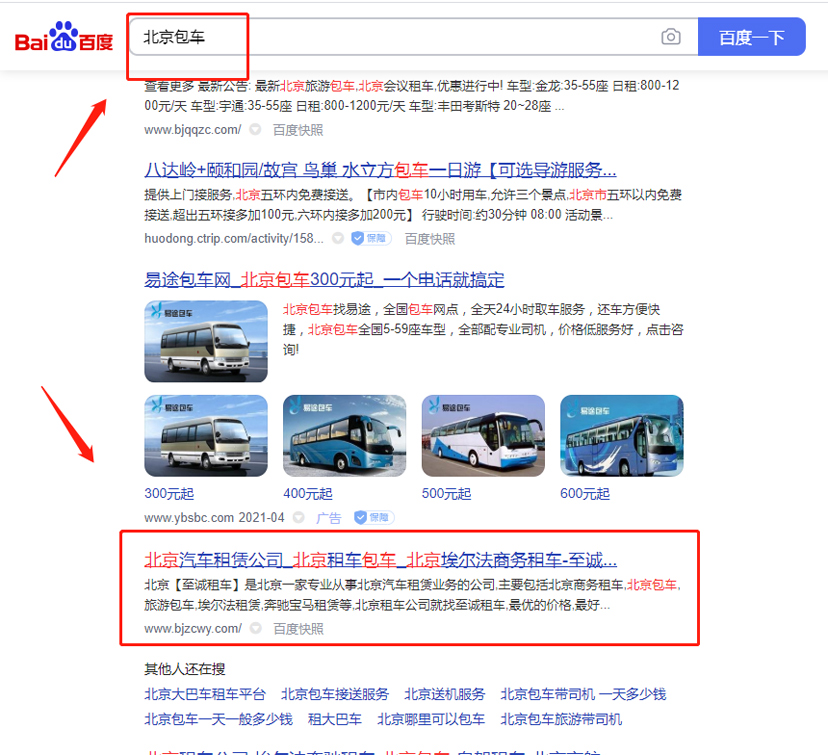Open dropdown arrow beside www.ybsbc.com

[298, 517]
